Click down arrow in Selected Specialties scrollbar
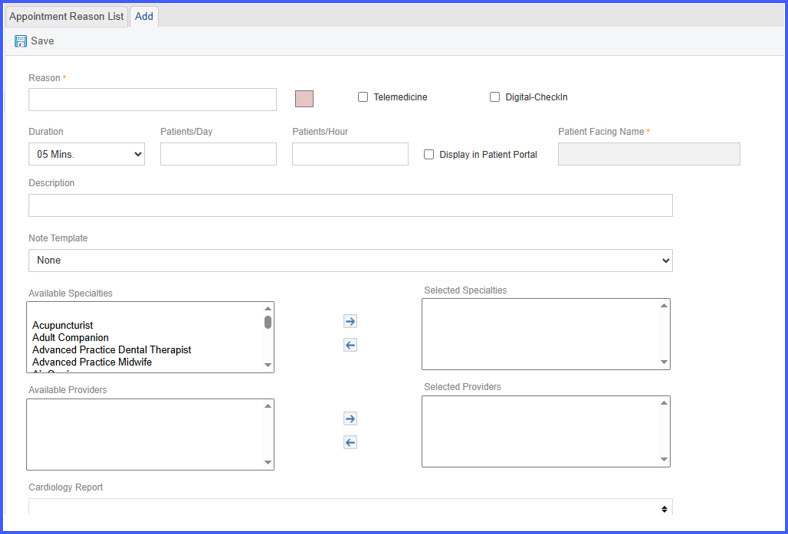Screen dimensions: 788x534 [x=664, y=362]
